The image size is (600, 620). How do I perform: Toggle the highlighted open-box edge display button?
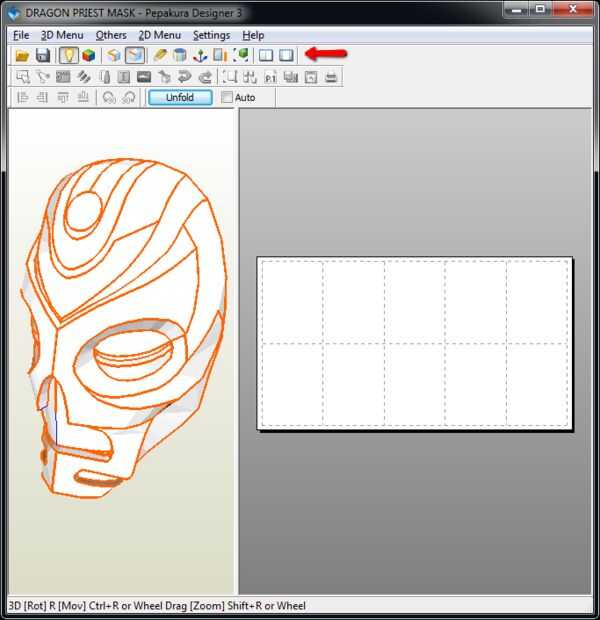[x=135, y=55]
